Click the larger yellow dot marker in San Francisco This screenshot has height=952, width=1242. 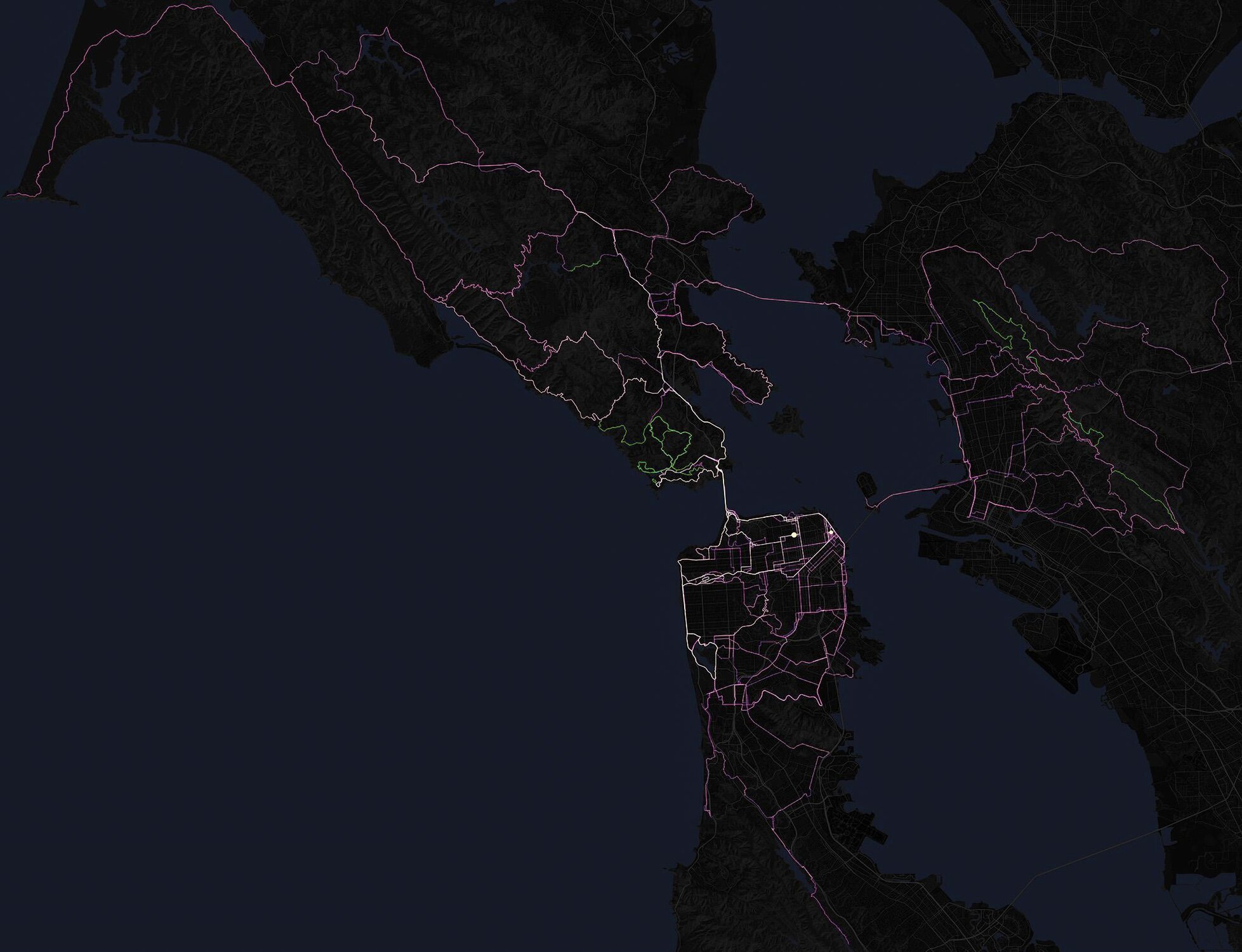pos(794,535)
